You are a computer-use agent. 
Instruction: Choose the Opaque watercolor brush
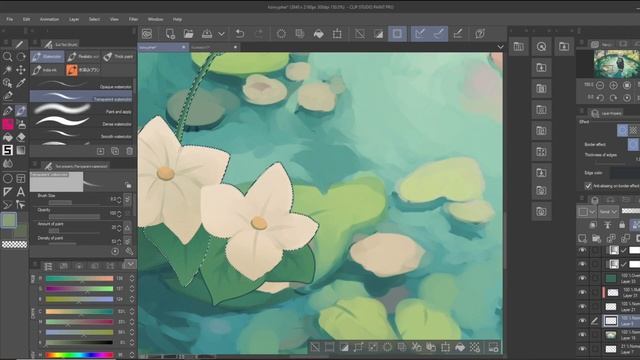pyautogui.click(x=81, y=84)
